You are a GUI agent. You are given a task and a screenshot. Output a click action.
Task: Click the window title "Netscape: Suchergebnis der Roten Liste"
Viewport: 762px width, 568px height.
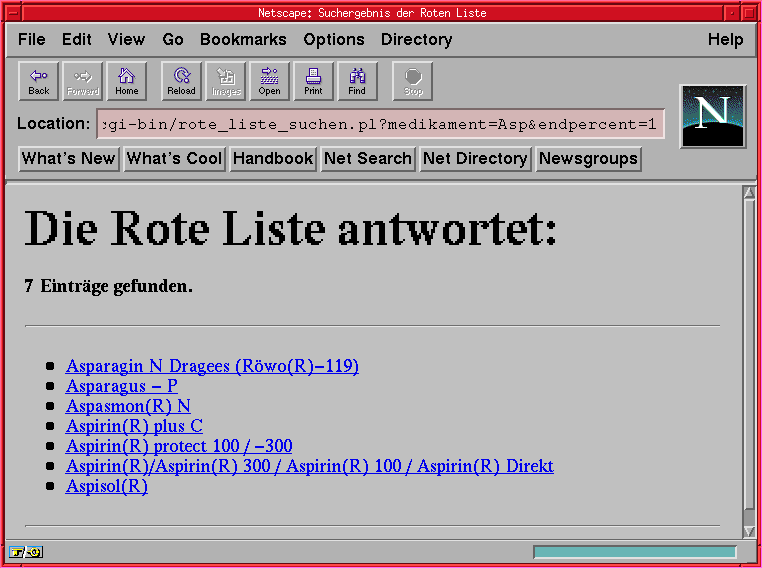pyautogui.click(x=372, y=13)
